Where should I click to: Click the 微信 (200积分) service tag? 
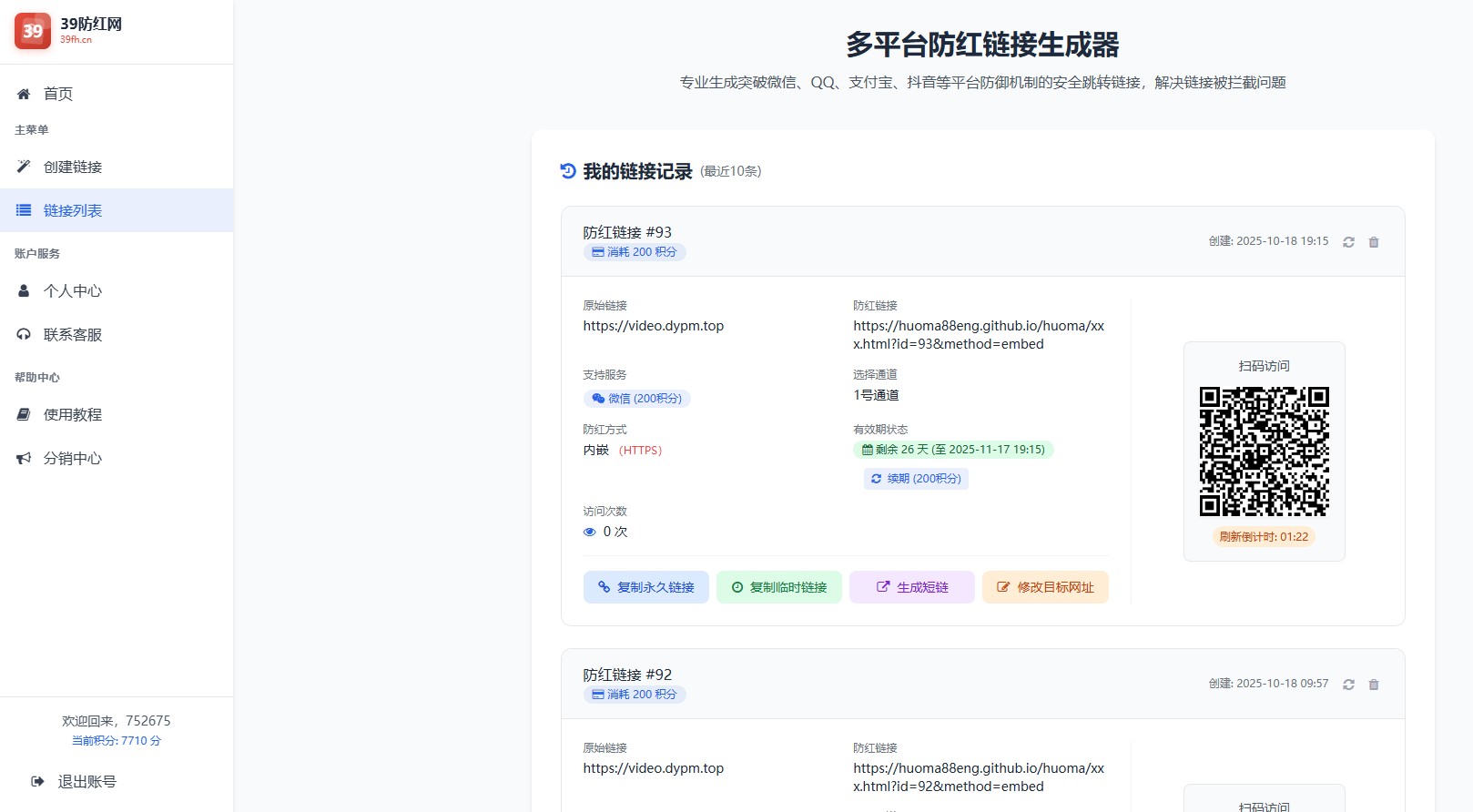pyautogui.click(x=637, y=399)
